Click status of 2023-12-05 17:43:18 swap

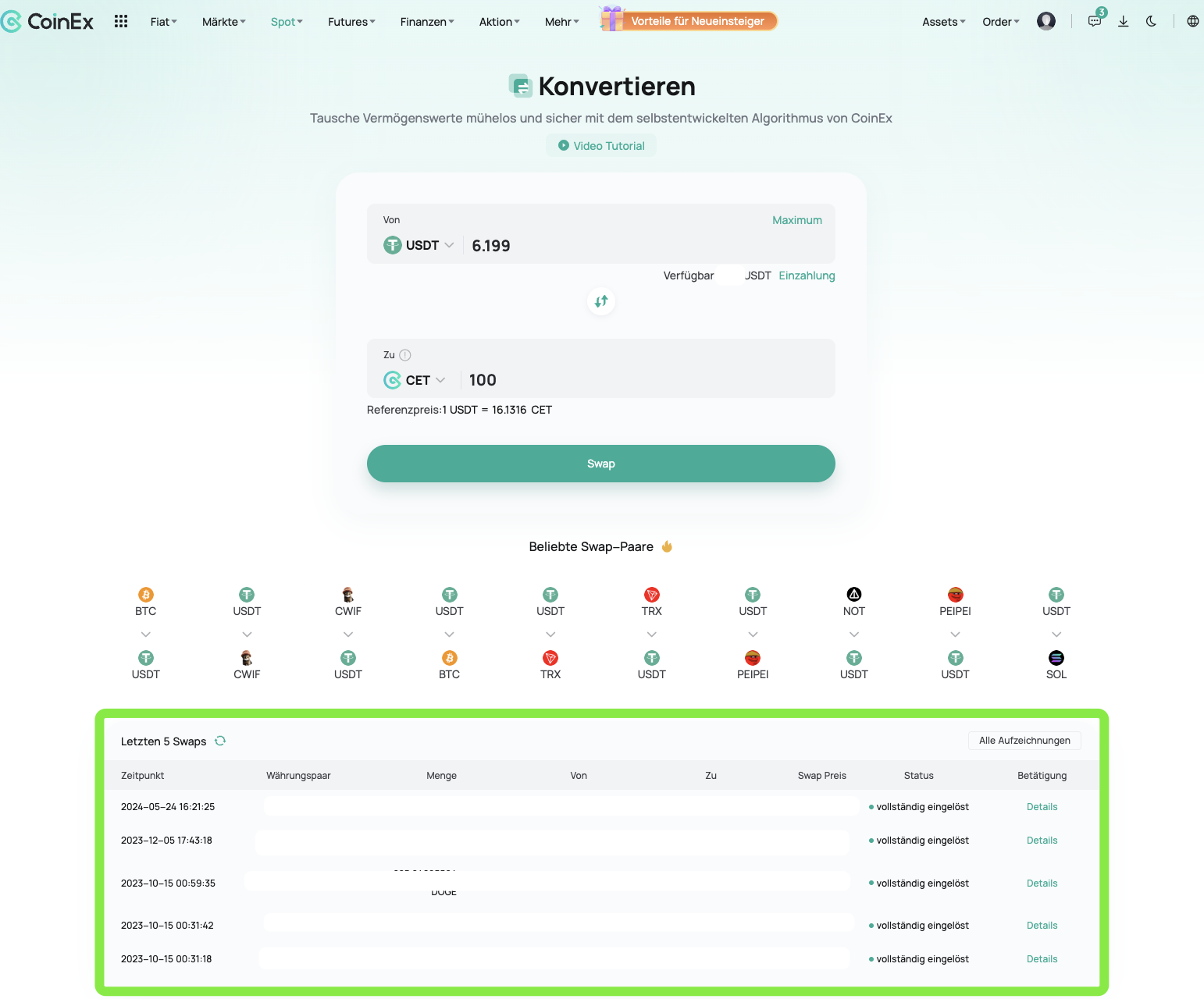tap(919, 841)
